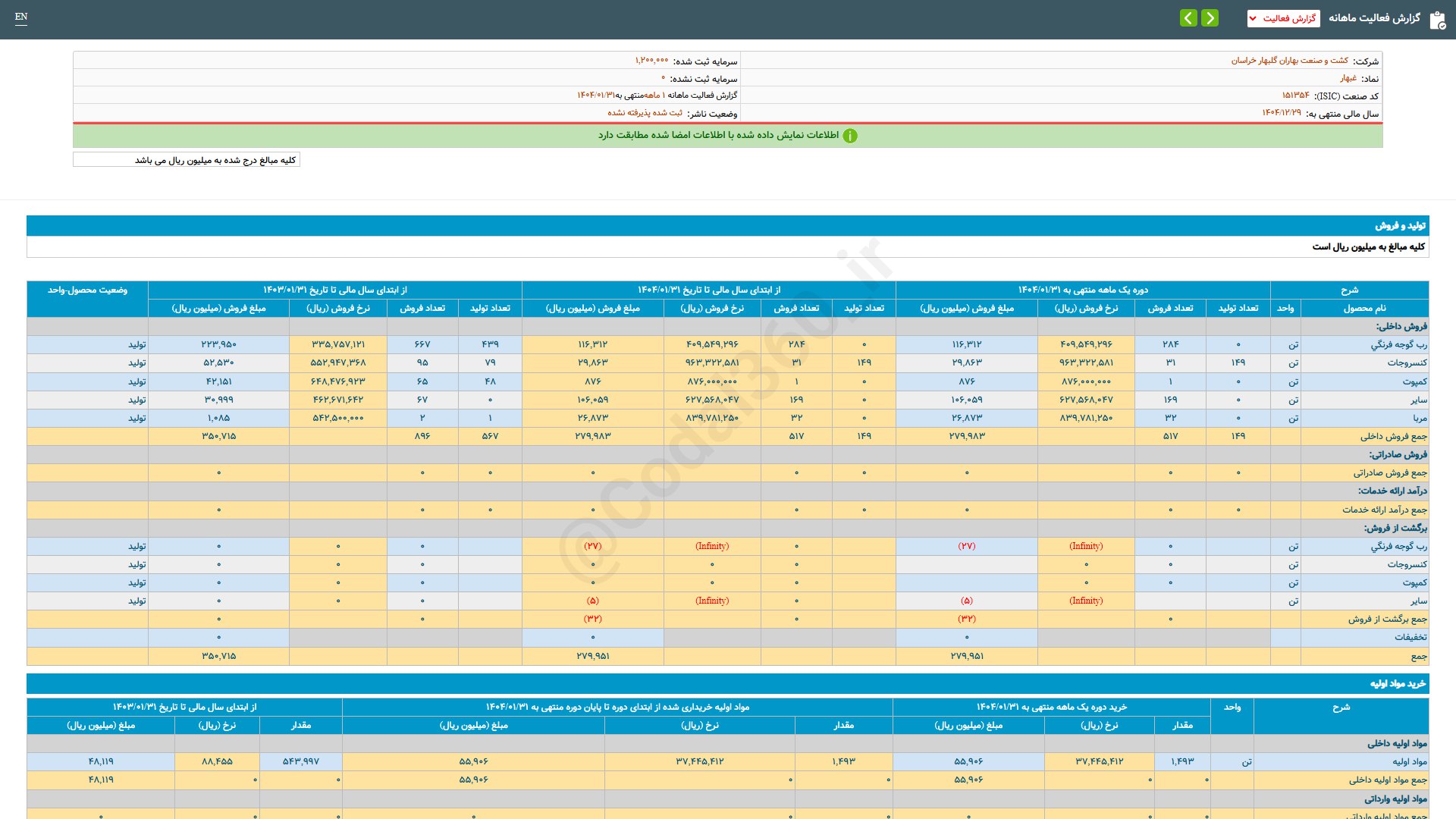Click the ISIC code 151354 value
The image size is (1456, 819).
pos(1295,96)
